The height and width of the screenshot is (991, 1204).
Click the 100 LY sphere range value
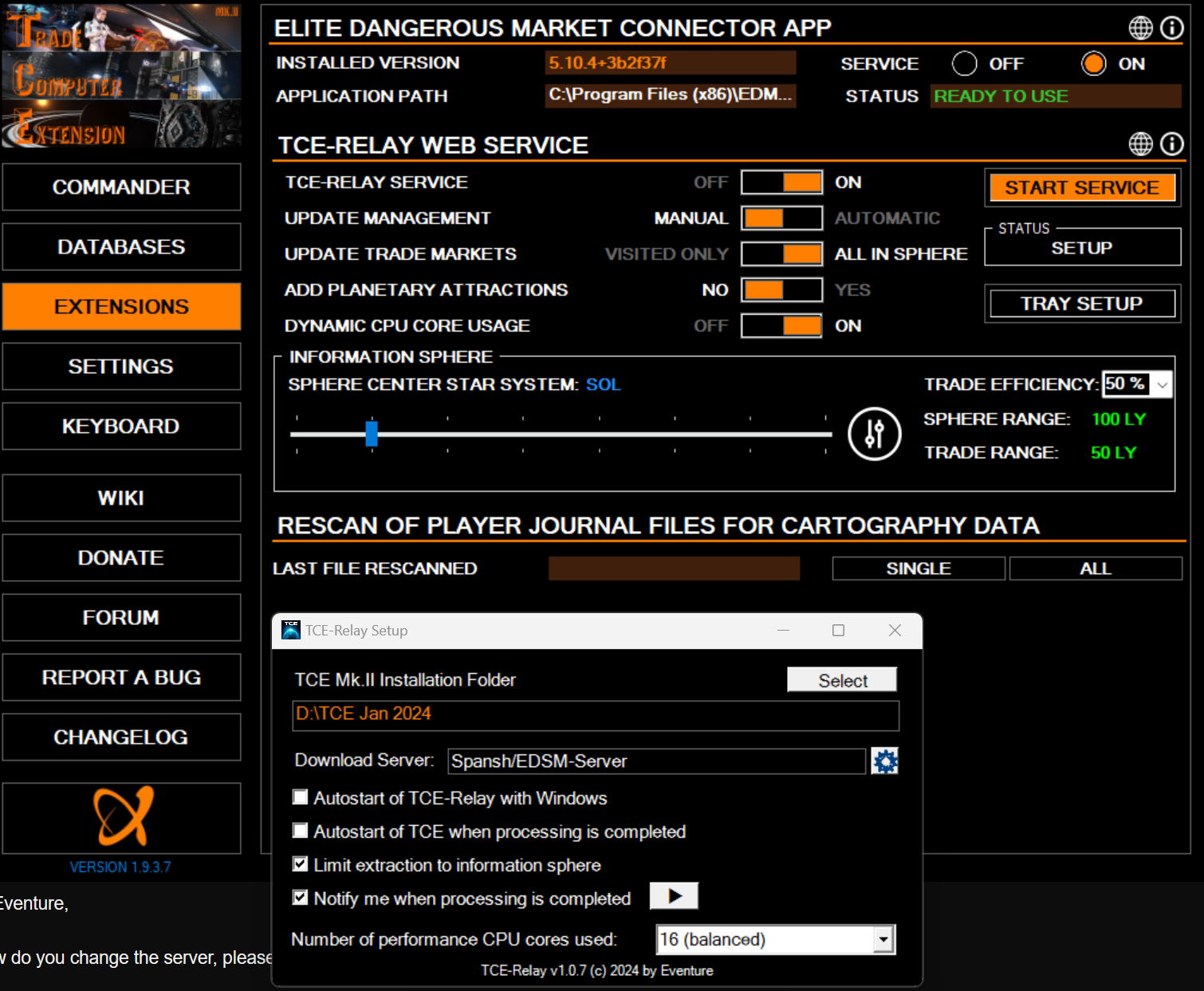click(x=1119, y=419)
